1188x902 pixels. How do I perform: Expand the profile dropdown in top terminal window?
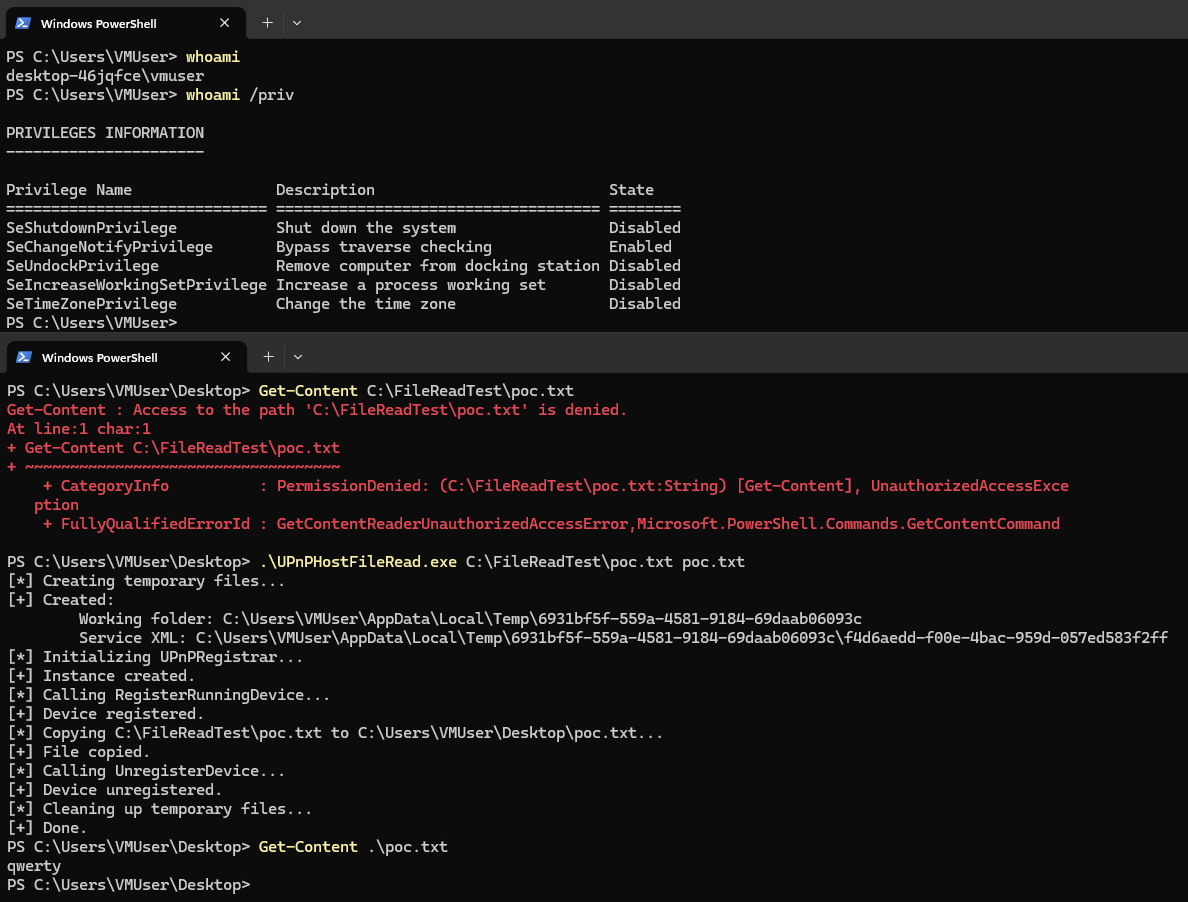297,23
